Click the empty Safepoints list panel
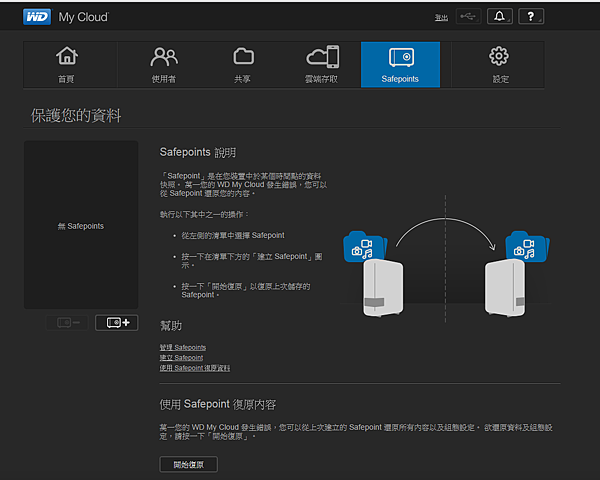This screenshot has height=480, width=600. click(81, 225)
